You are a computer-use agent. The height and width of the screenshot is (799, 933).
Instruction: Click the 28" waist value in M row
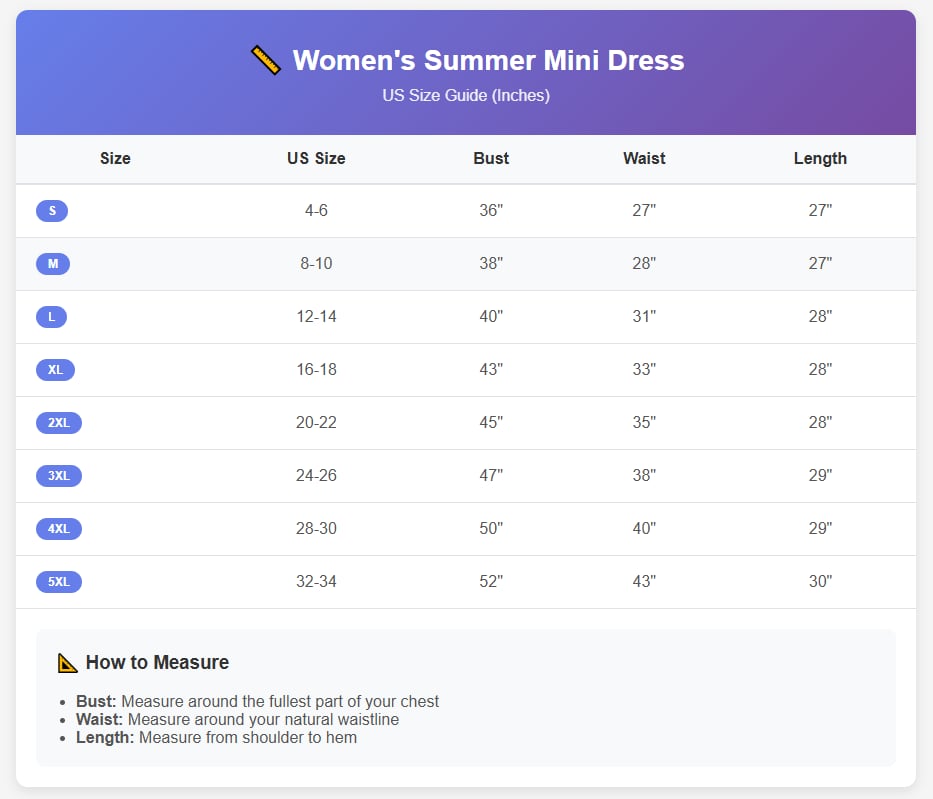pos(644,263)
